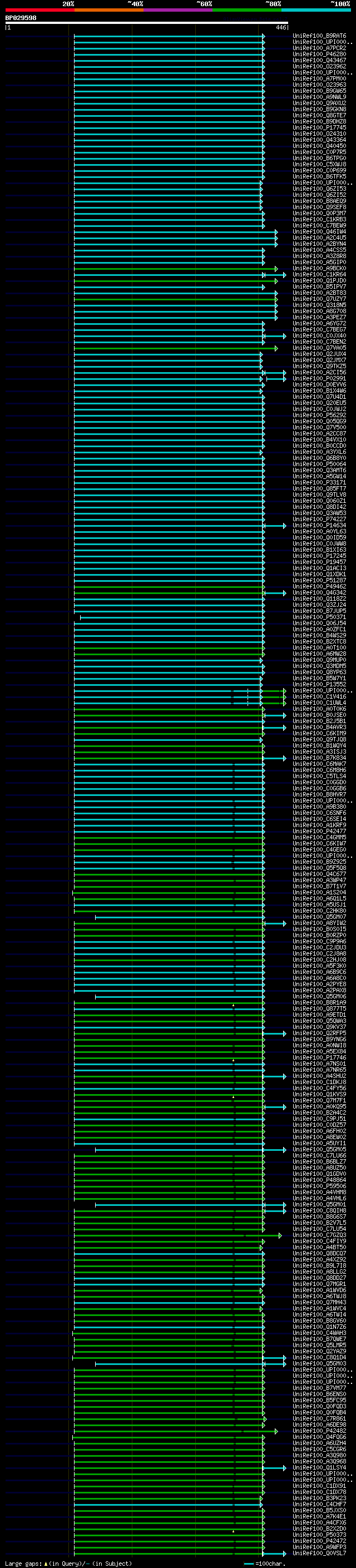This screenshot has height=1568, width=356.
Task: Open the UniRef100_A7PM00 entry
Action: pos(319,79)
